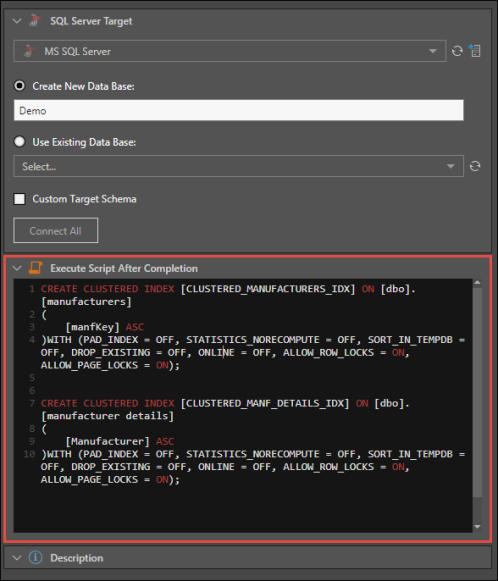The image size is (498, 581).
Task: Click the Connect All button
Action: (56, 230)
